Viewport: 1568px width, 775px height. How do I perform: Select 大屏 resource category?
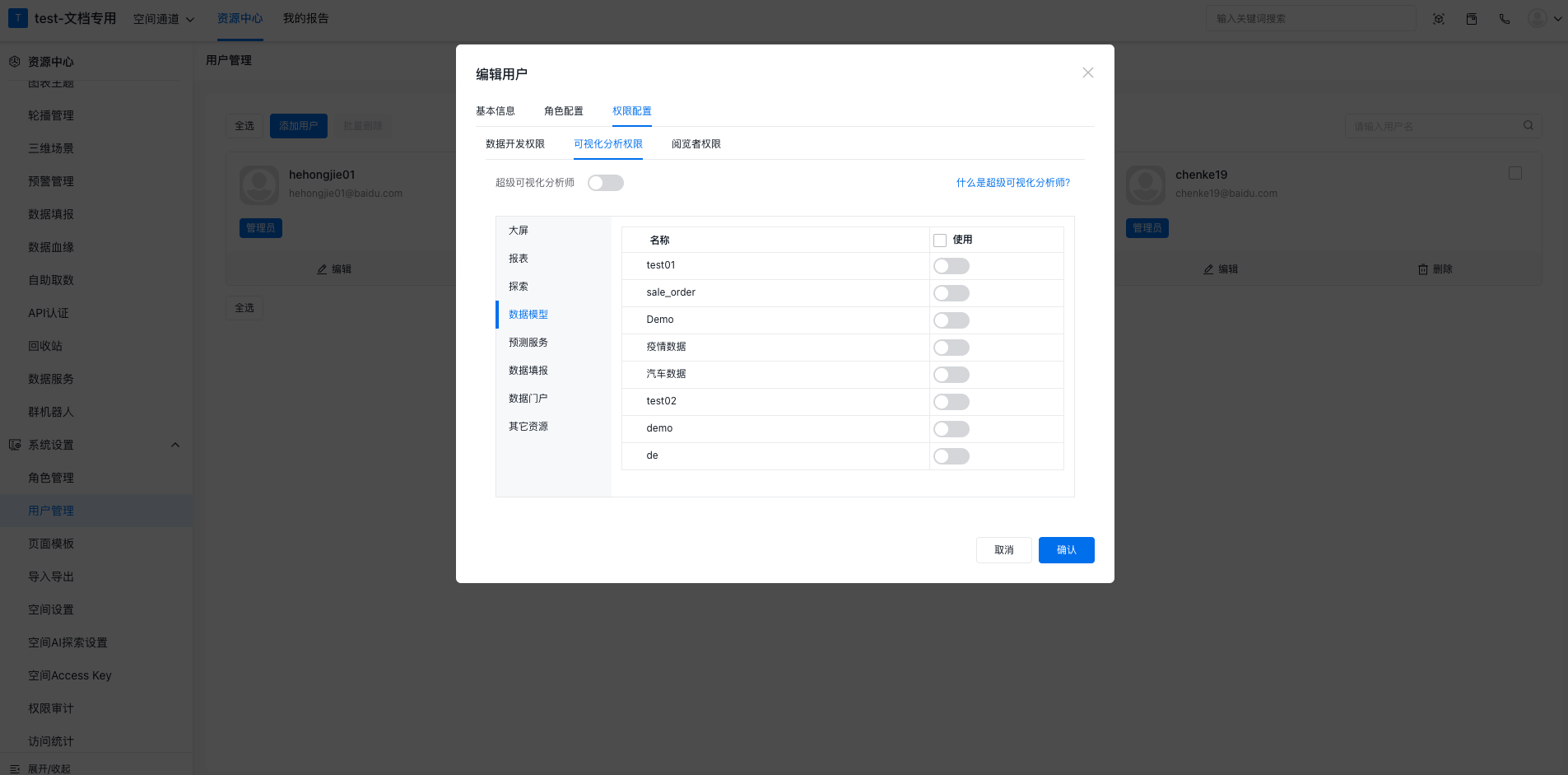(x=553, y=231)
